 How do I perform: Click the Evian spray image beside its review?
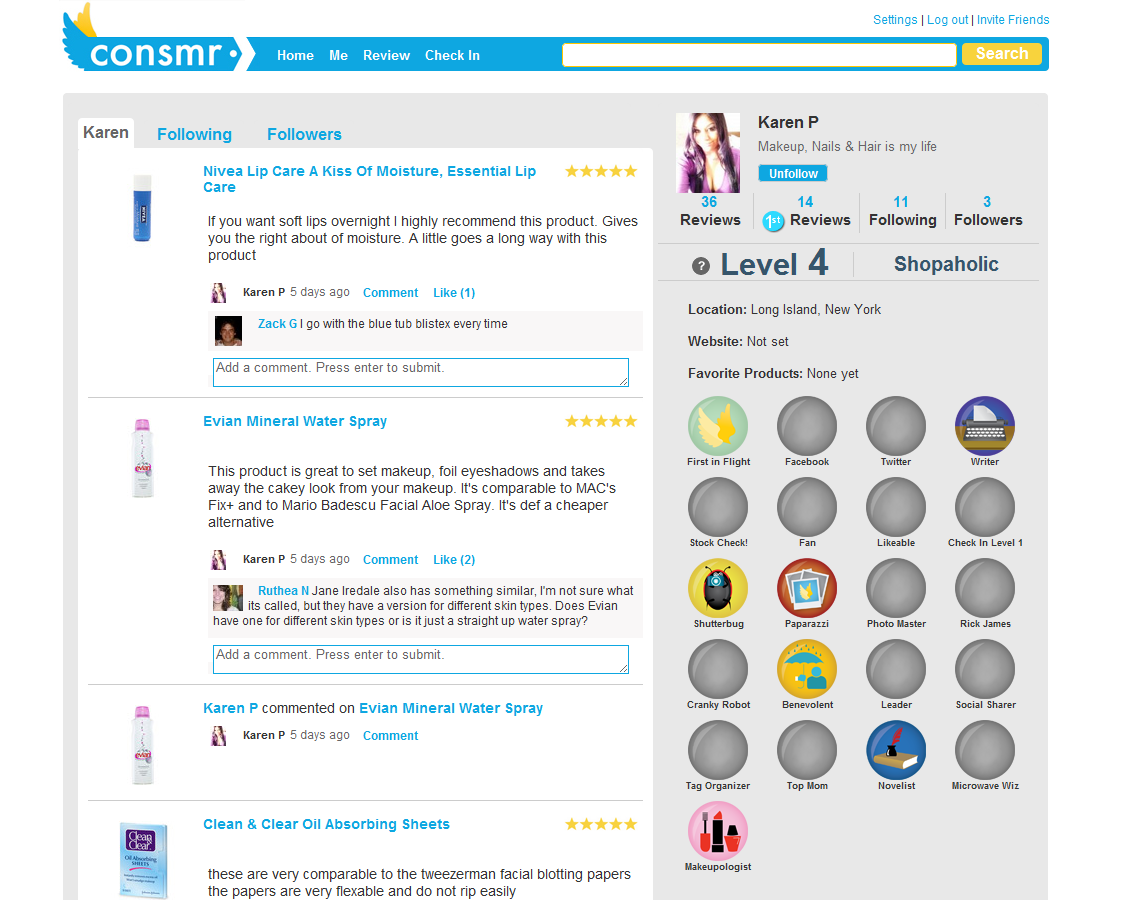coord(143,458)
